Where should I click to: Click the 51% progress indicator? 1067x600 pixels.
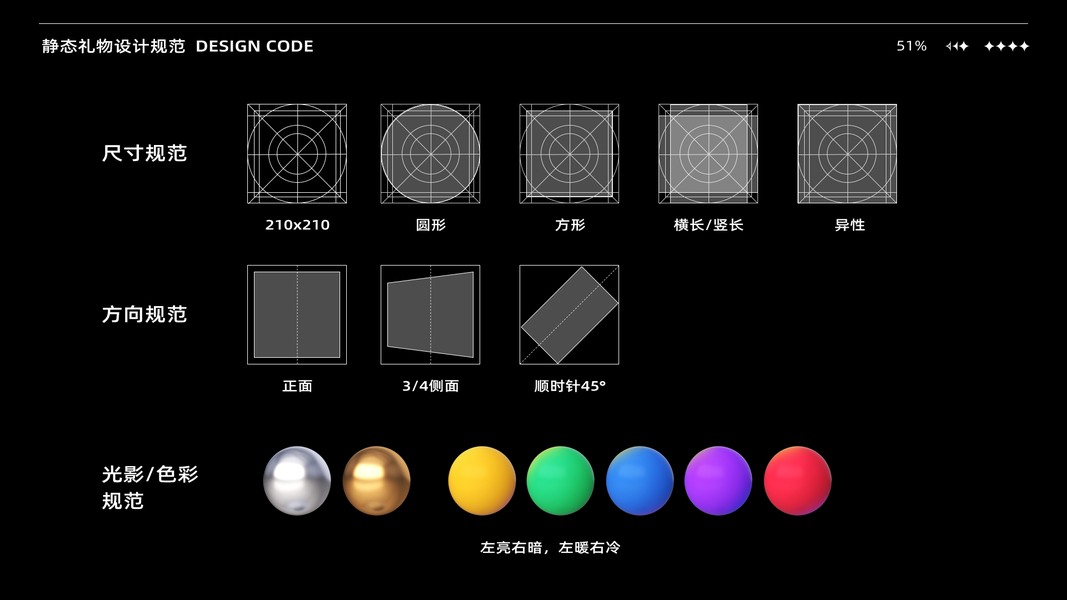911,46
